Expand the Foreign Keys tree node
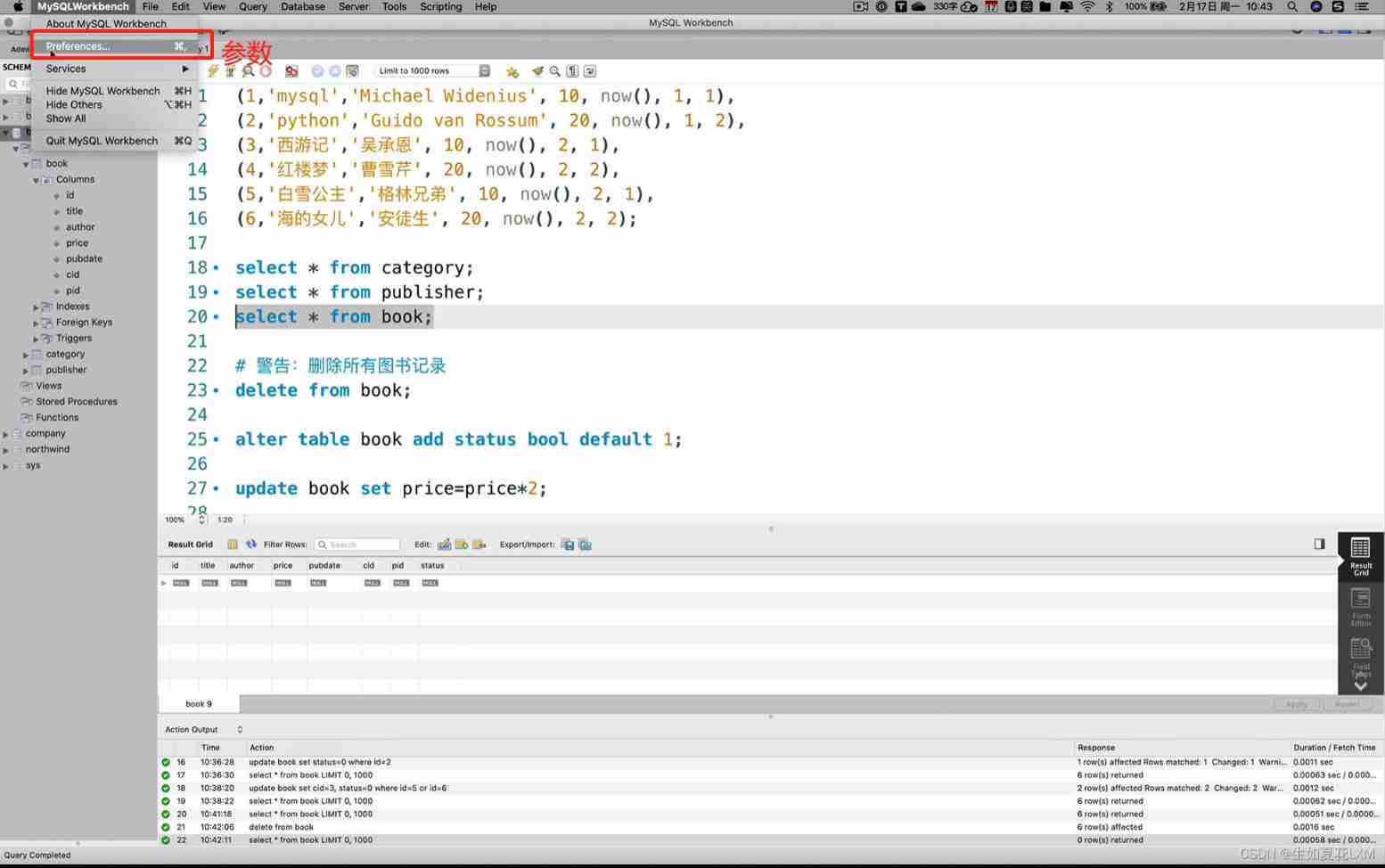The width and height of the screenshot is (1385, 868). pos(37,323)
